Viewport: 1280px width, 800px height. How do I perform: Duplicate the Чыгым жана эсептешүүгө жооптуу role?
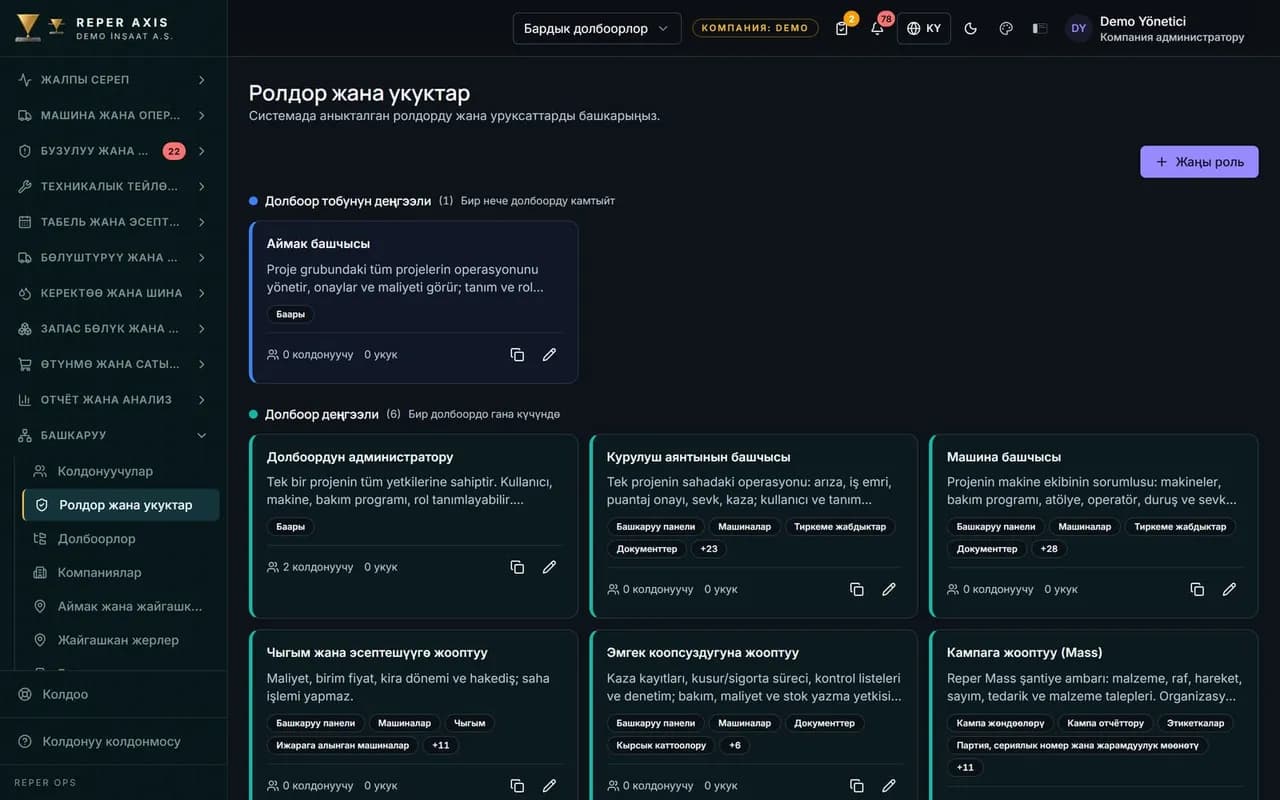point(517,785)
